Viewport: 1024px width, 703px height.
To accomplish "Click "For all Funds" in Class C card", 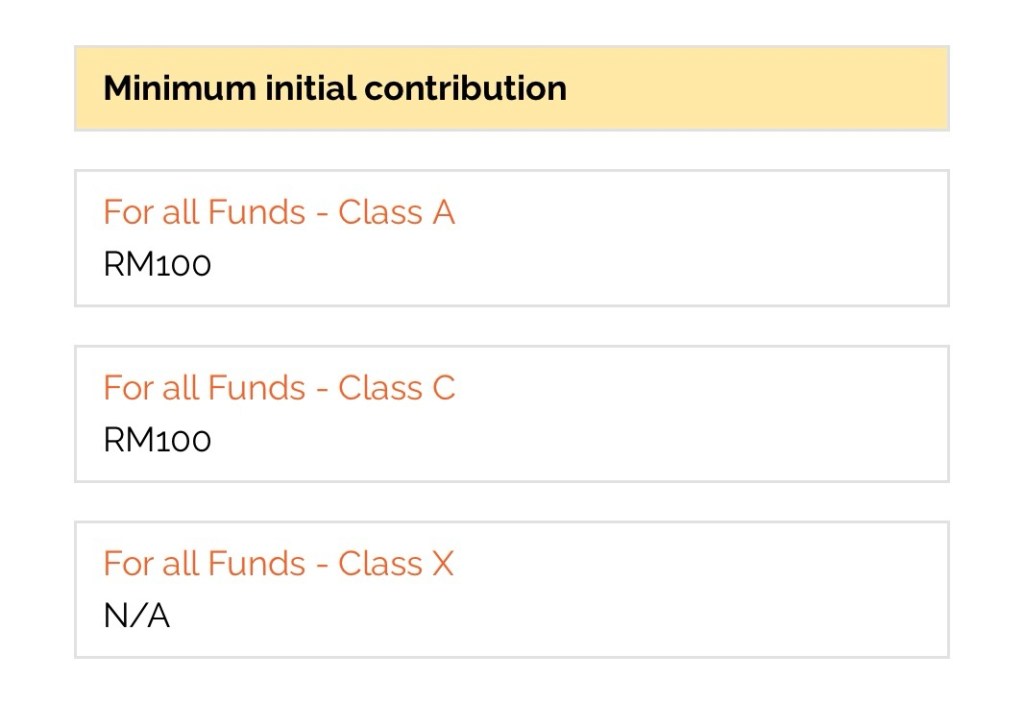I will pos(204,388).
